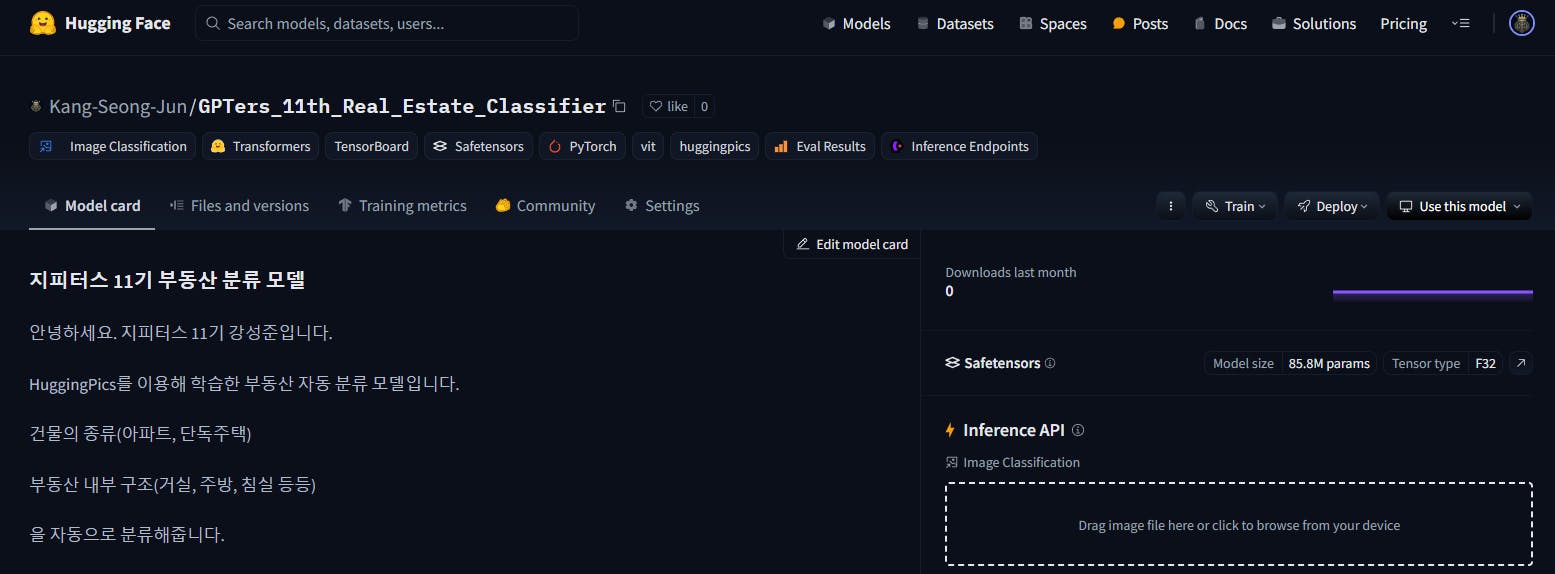Click the Downloads last month label

click(1010, 272)
